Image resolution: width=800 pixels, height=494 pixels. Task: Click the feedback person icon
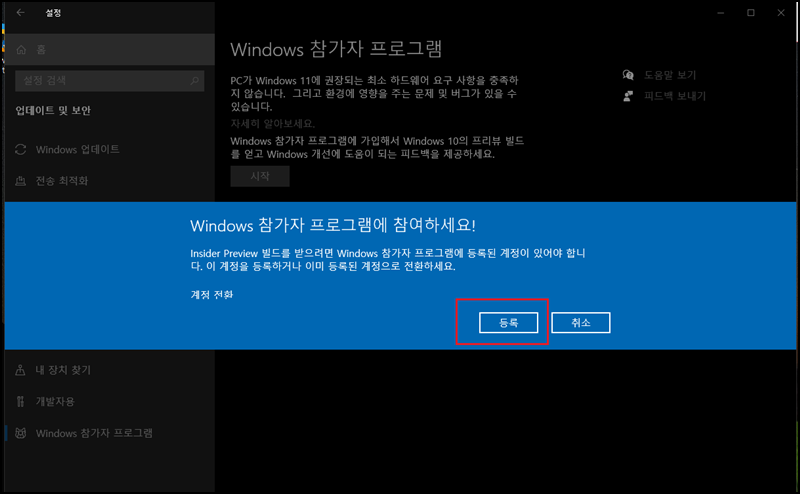click(628, 96)
